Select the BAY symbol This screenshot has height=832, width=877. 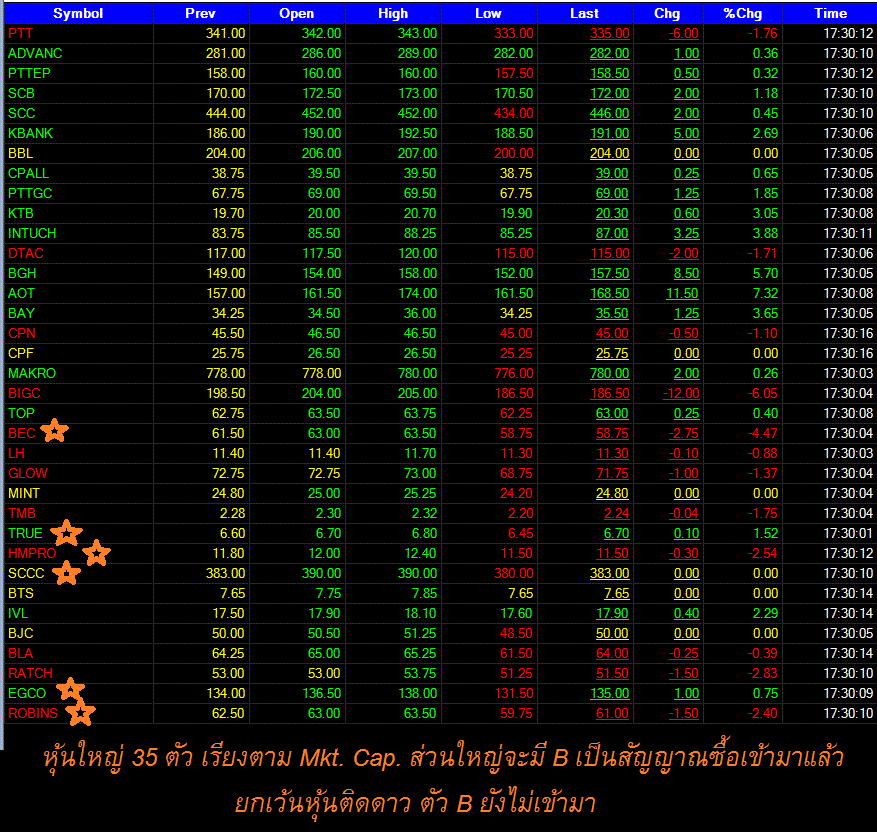point(21,314)
